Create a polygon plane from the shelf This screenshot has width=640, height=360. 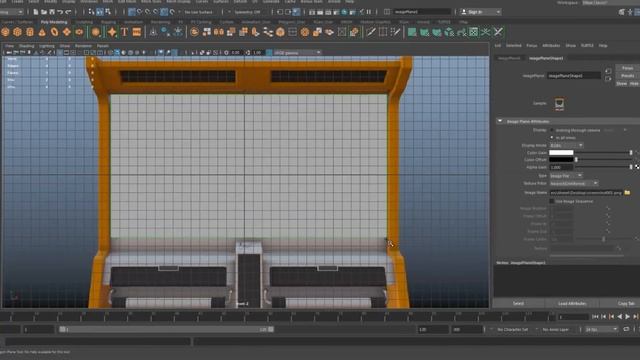click(67, 32)
